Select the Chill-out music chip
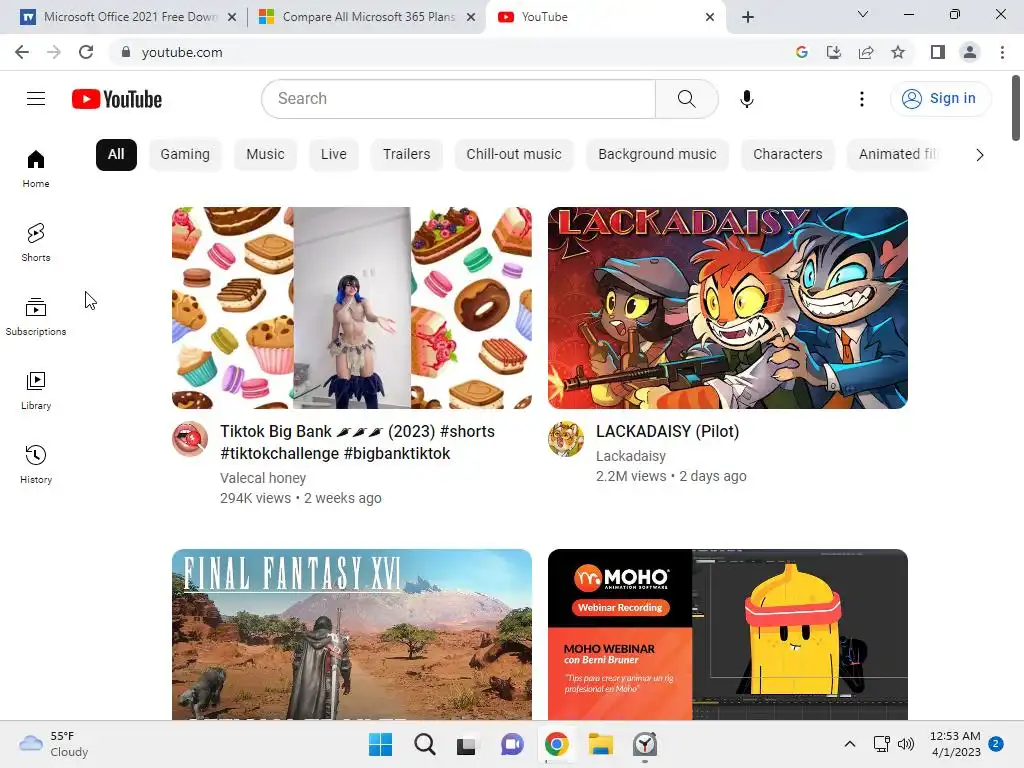 point(514,155)
